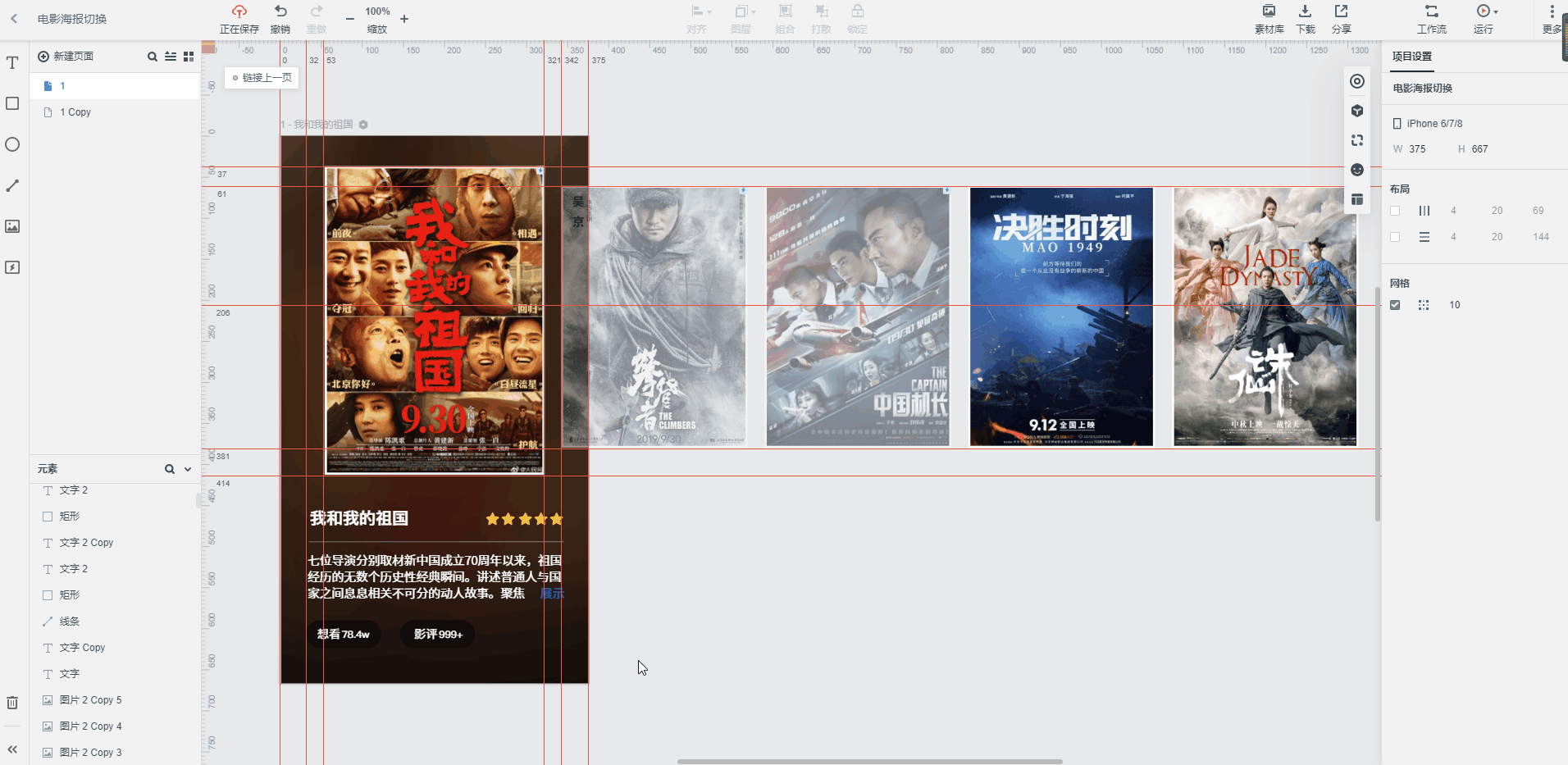Edit the canvas height field 667
The width and height of the screenshot is (1568, 765).
tap(1479, 149)
